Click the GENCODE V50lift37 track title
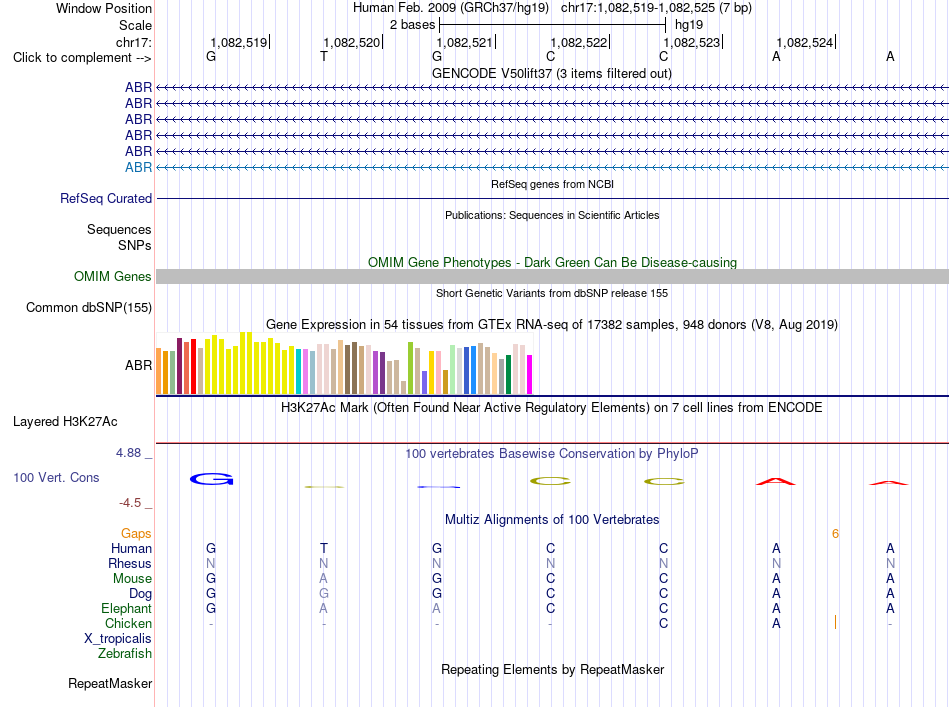This screenshot has height=707, width=950. 552,74
